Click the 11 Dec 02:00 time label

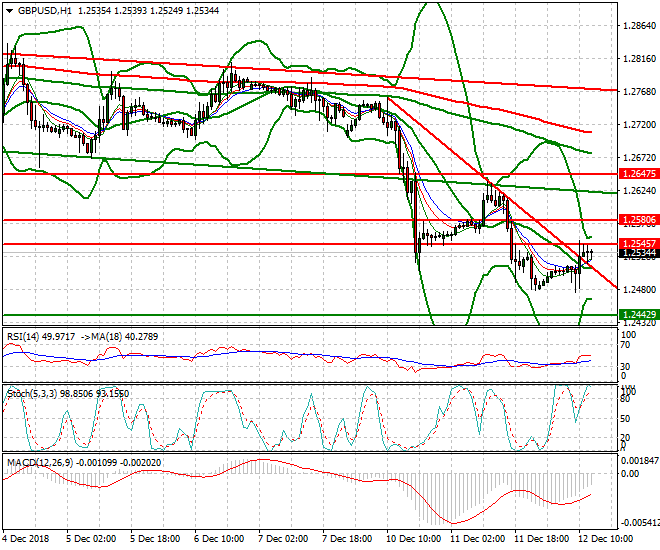coord(478,539)
